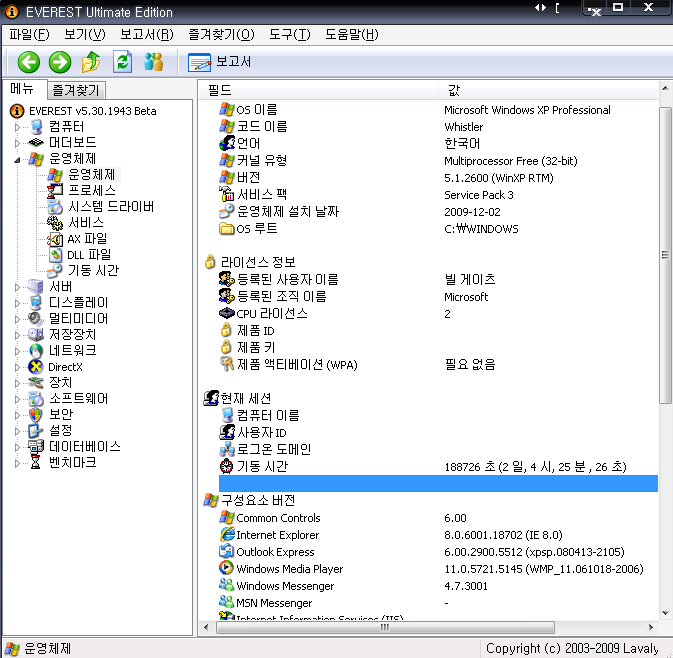
Task: Click the 서버 icon in tree
Action: coord(35,287)
